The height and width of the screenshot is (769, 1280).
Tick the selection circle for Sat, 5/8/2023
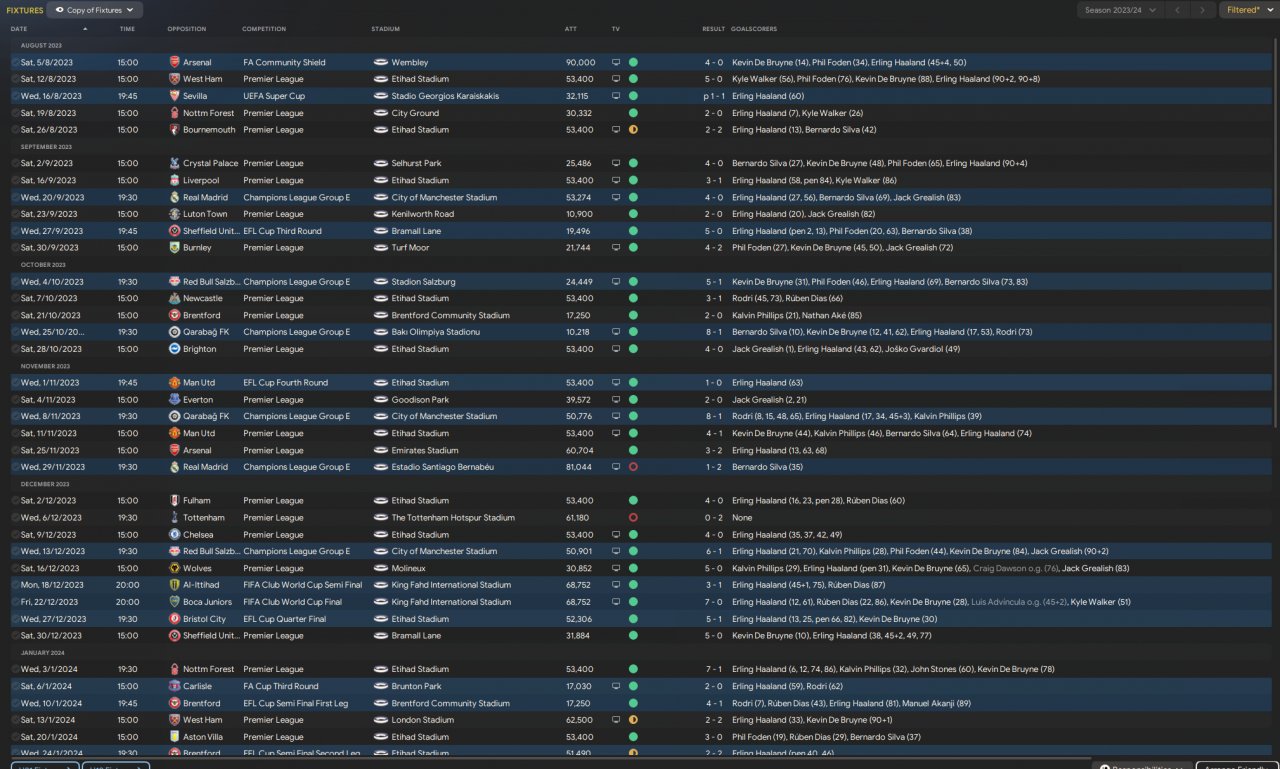click(15, 63)
